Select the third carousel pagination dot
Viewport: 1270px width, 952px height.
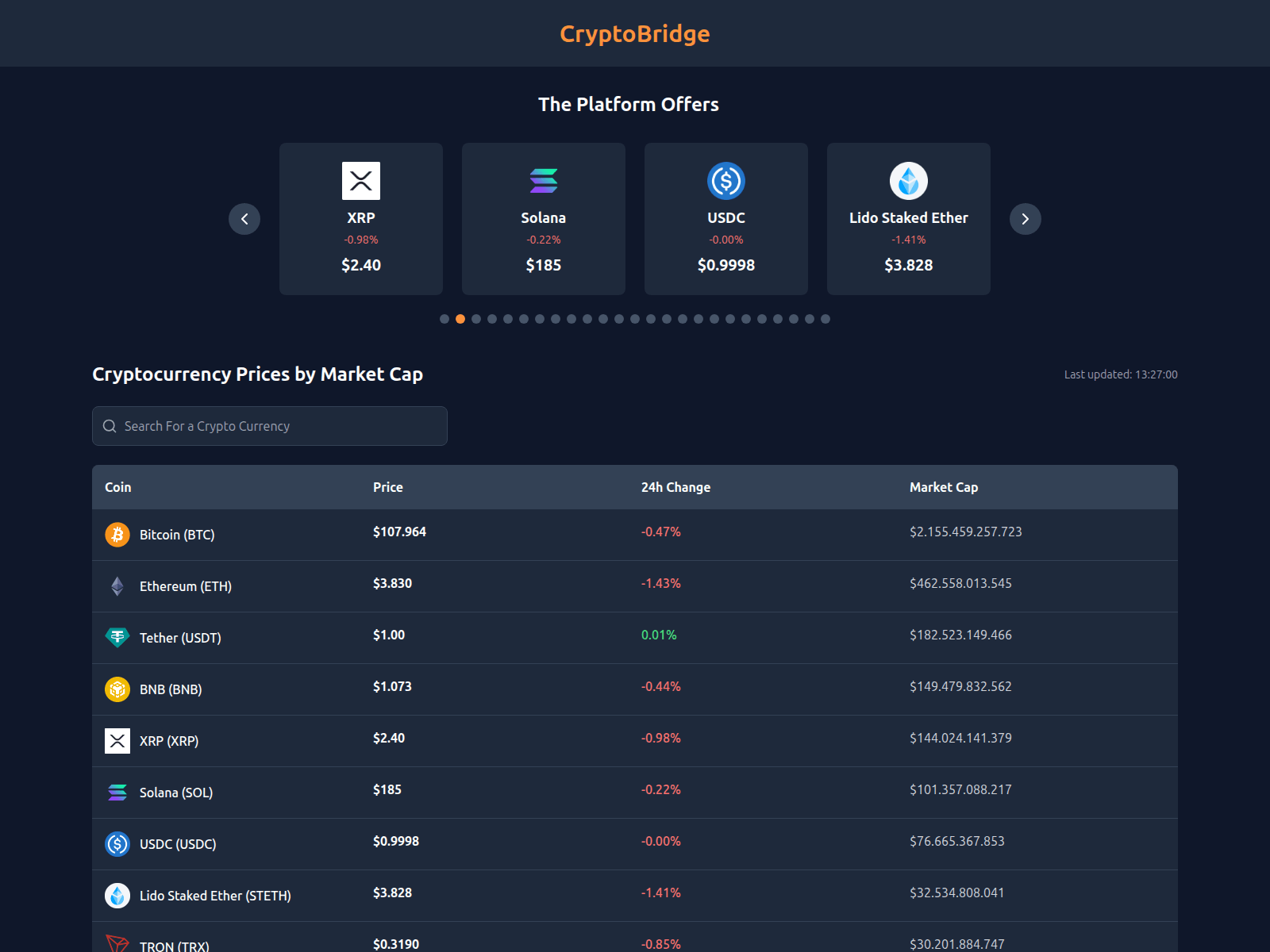click(x=476, y=319)
